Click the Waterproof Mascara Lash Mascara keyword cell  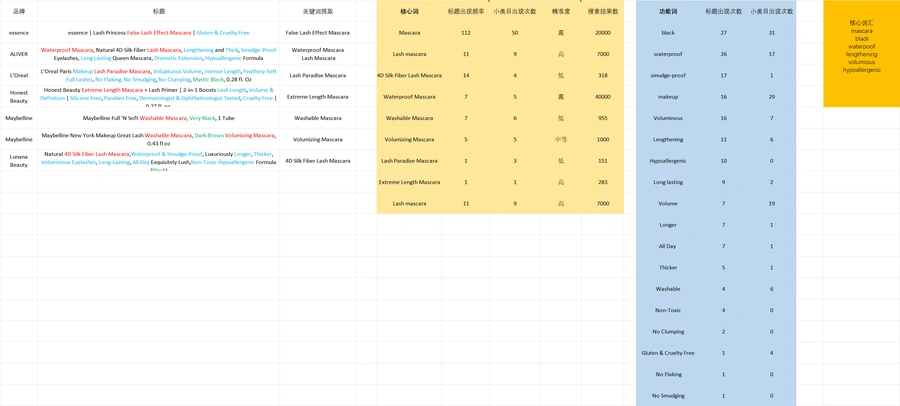click(x=317, y=54)
